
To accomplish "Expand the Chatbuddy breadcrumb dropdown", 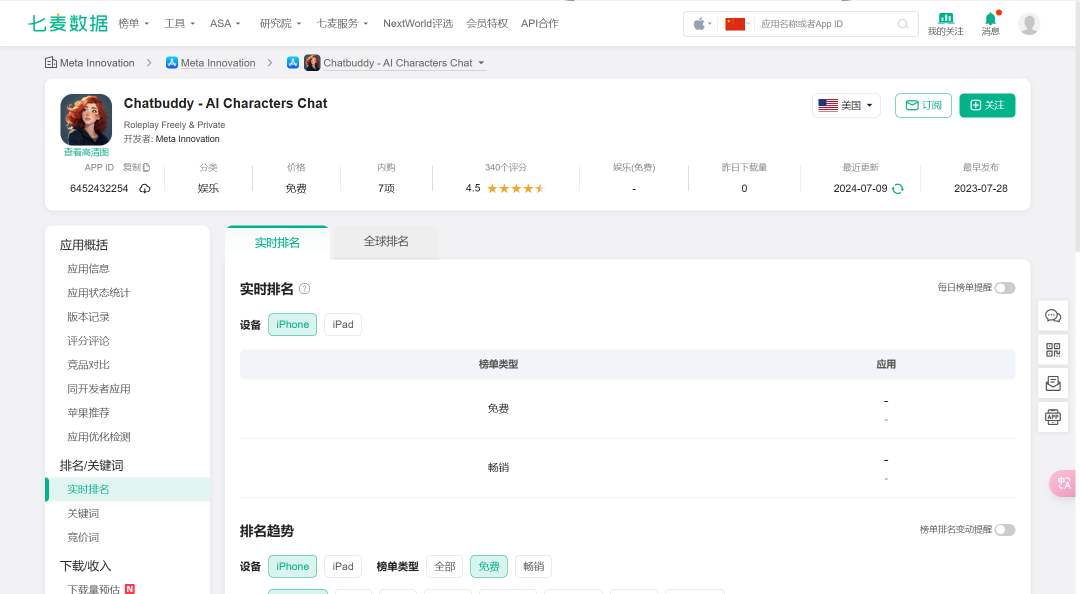I will [x=481, y=63].
